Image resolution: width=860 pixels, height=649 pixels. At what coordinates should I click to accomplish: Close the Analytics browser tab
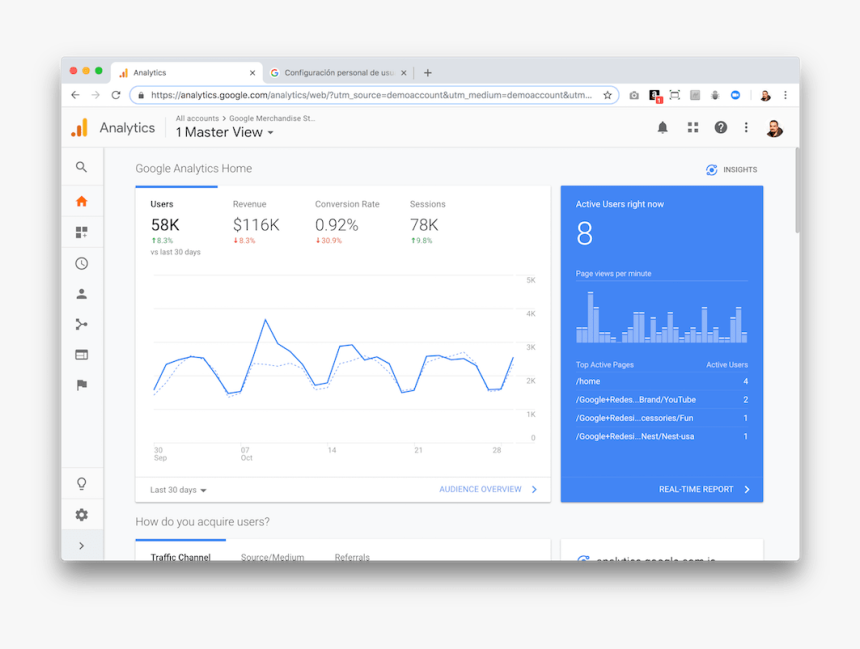(252, 72)
